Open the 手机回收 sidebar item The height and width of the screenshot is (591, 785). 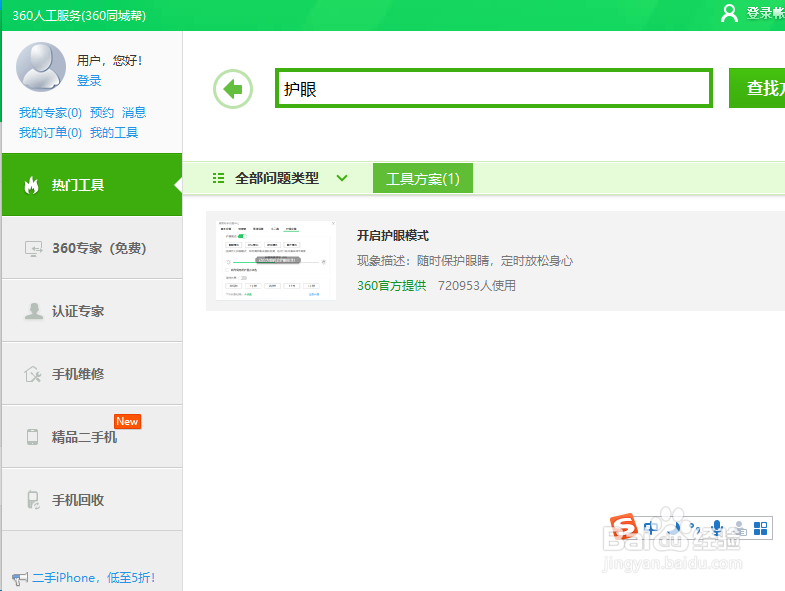[92, 500]
